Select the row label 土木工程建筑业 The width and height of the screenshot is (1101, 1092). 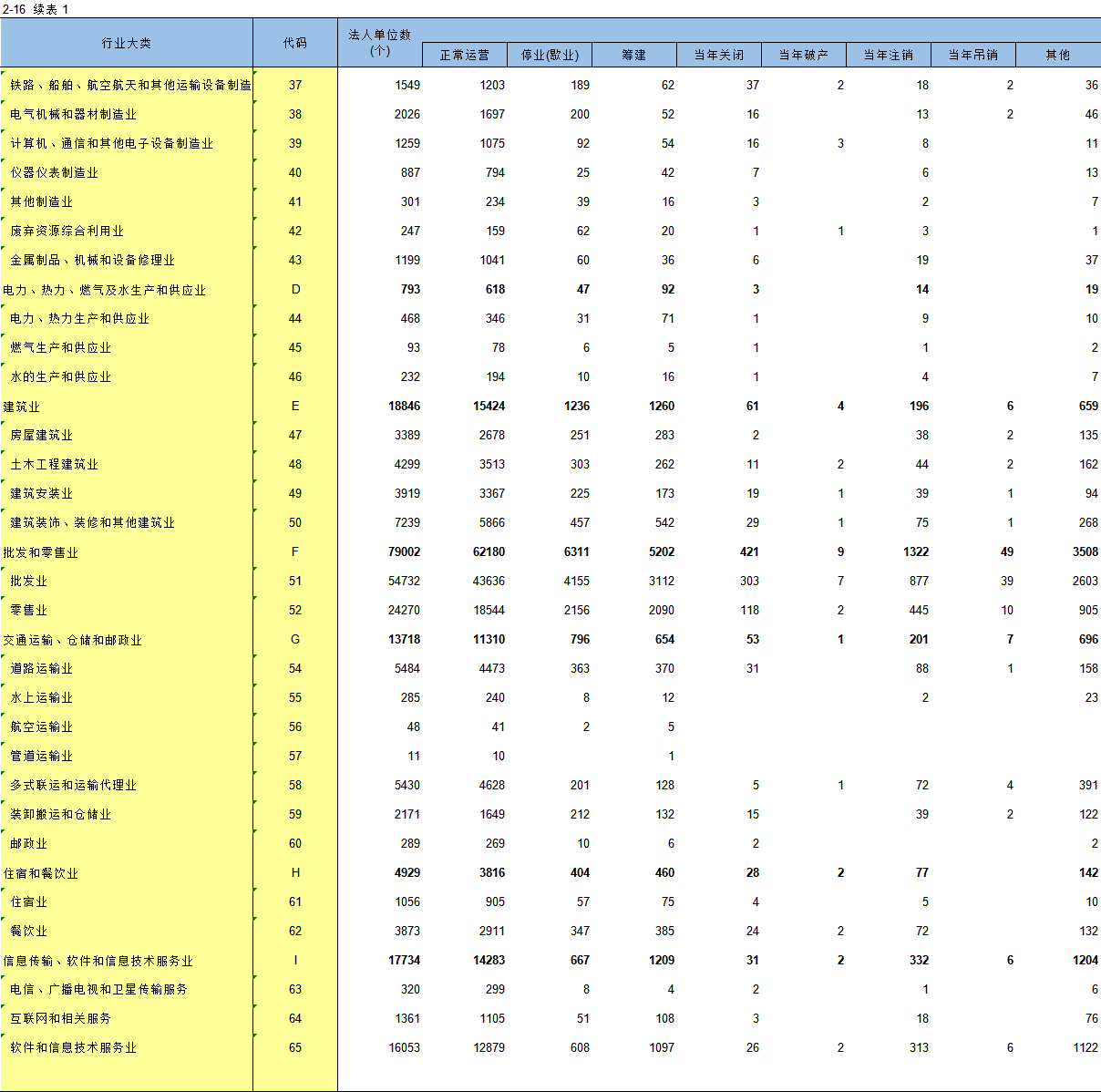54,464
